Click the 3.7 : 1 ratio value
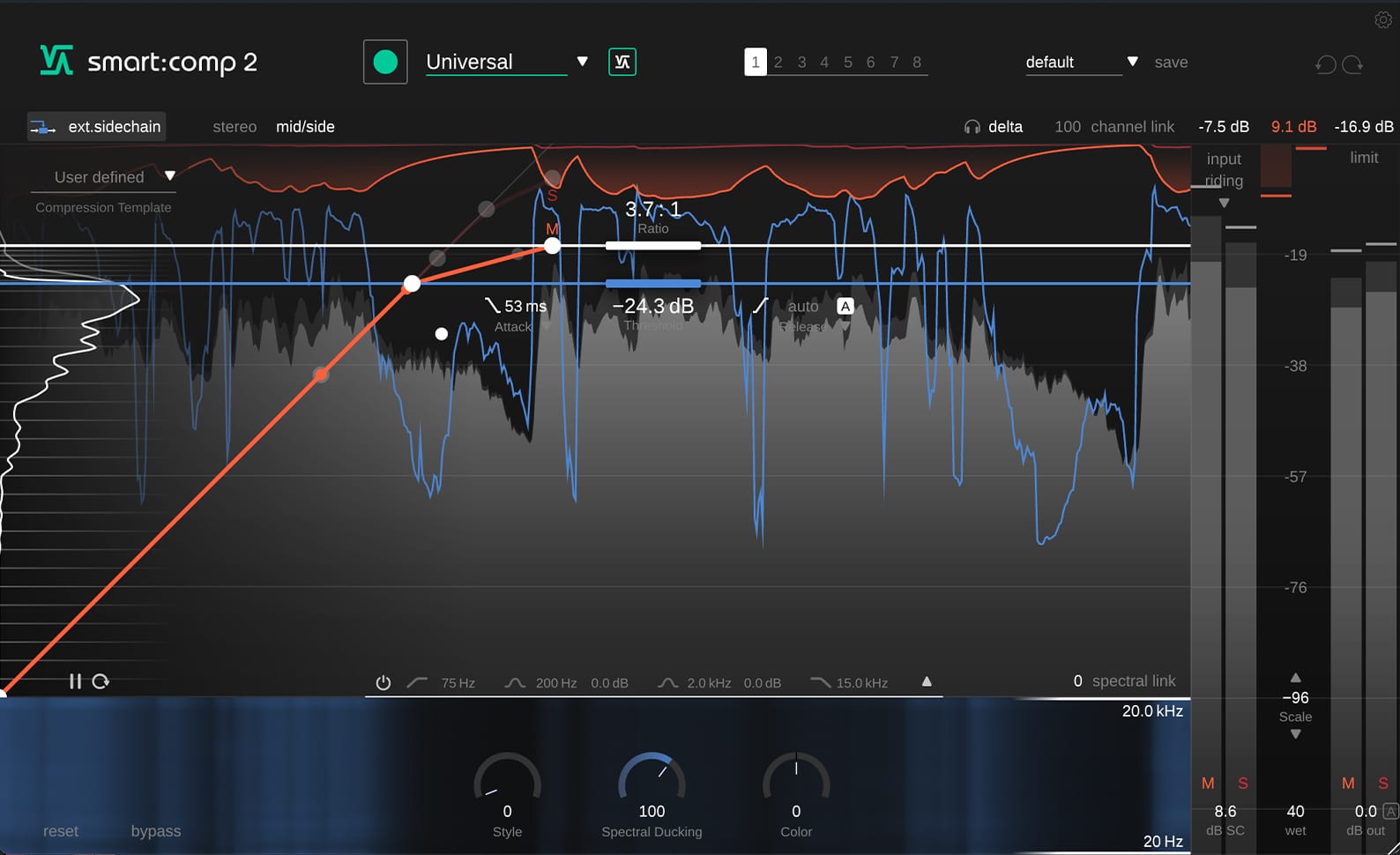Screen dimensions: 1400x855 653,209
